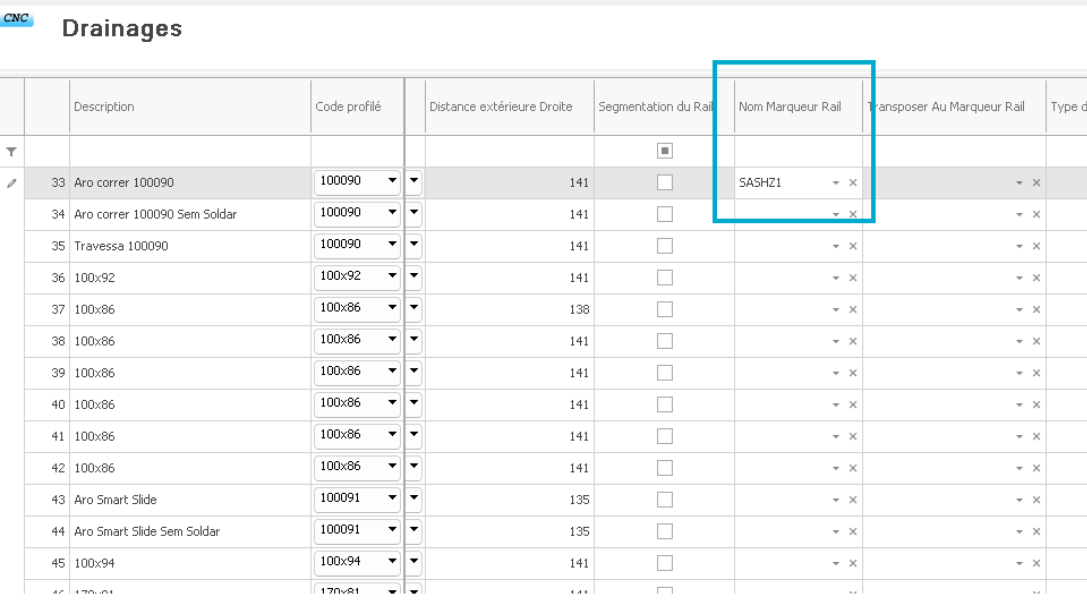Open the arrow dropdown beside row 35 profile code
This screenshot has width=1087, height=601.
pyautogui.click(x=414, y=244)
